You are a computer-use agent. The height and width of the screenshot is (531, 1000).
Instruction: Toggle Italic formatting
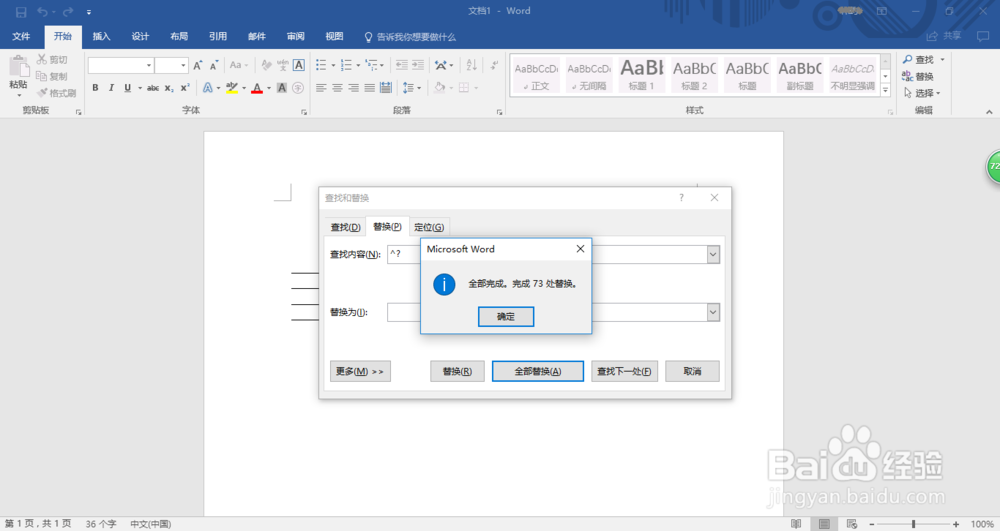(111, 88)
